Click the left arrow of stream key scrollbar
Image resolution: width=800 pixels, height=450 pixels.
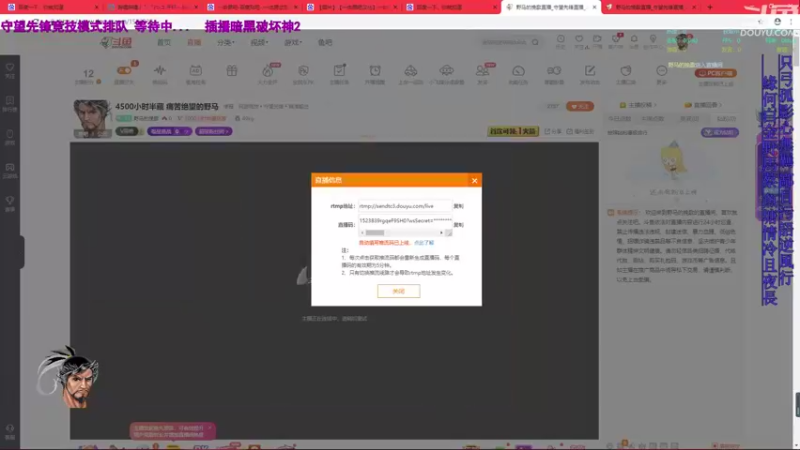(362, 233)
